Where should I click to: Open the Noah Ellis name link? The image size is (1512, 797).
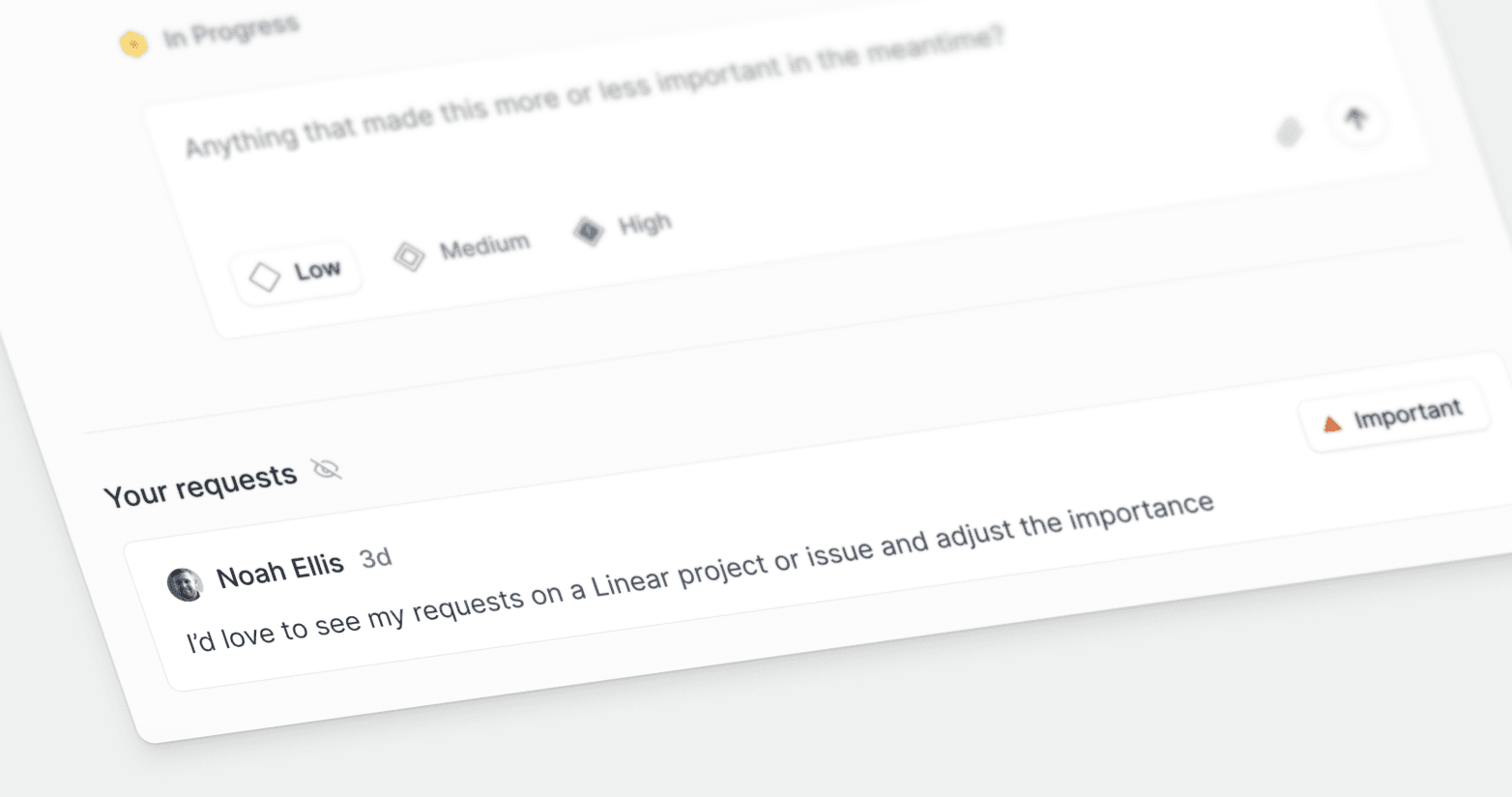click(x=279, y=571)
